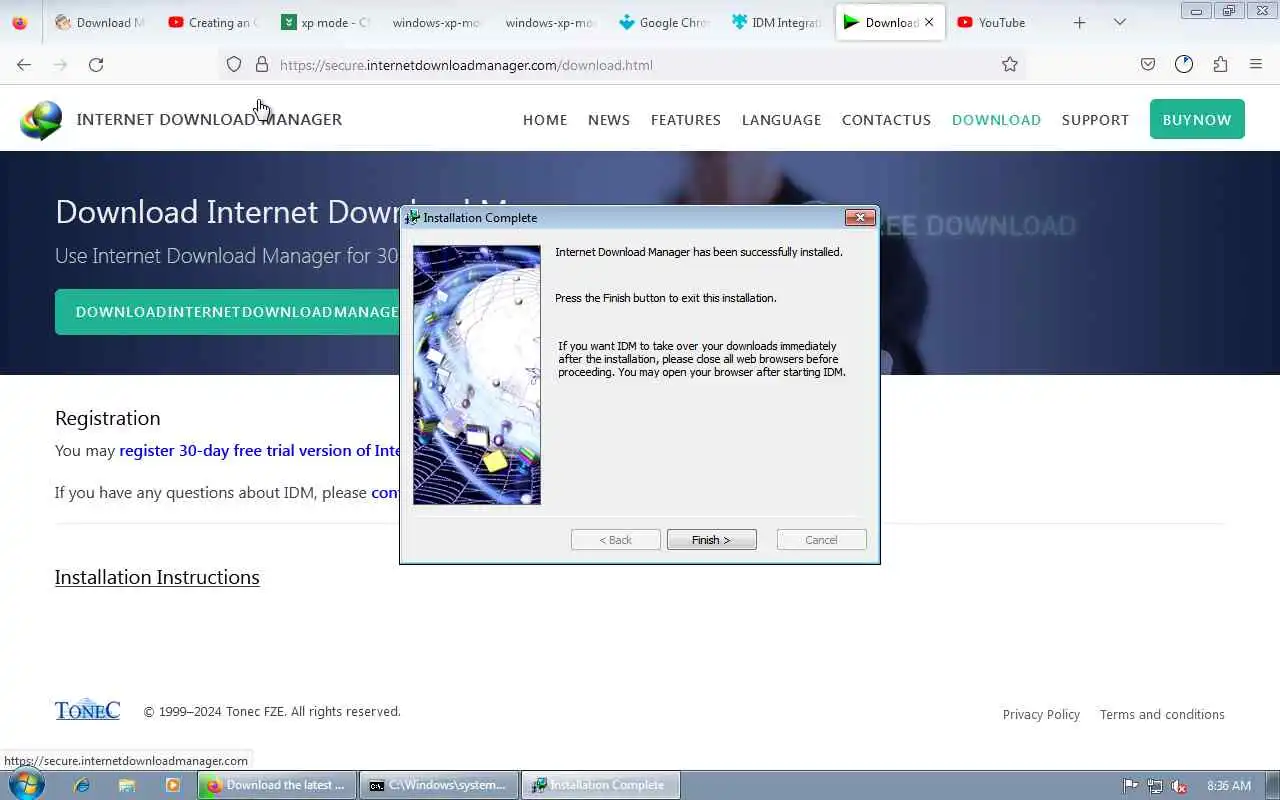Open the list all tabs dropdown
Viewport: 1280px width, 800px height.
1120,22
